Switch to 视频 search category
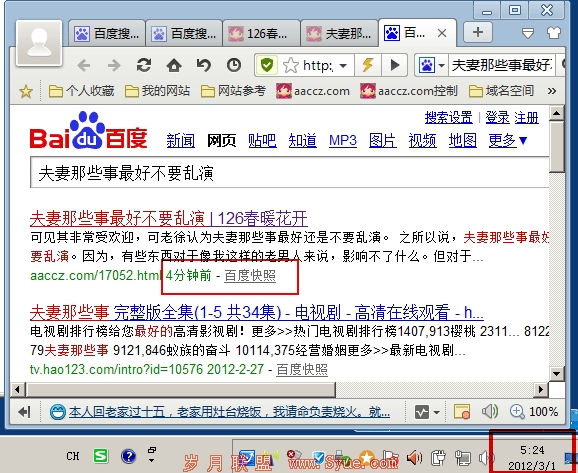Image resolution: width=578 pixels, height=473 pixels. pyautogui.click(x=422, y=140)
